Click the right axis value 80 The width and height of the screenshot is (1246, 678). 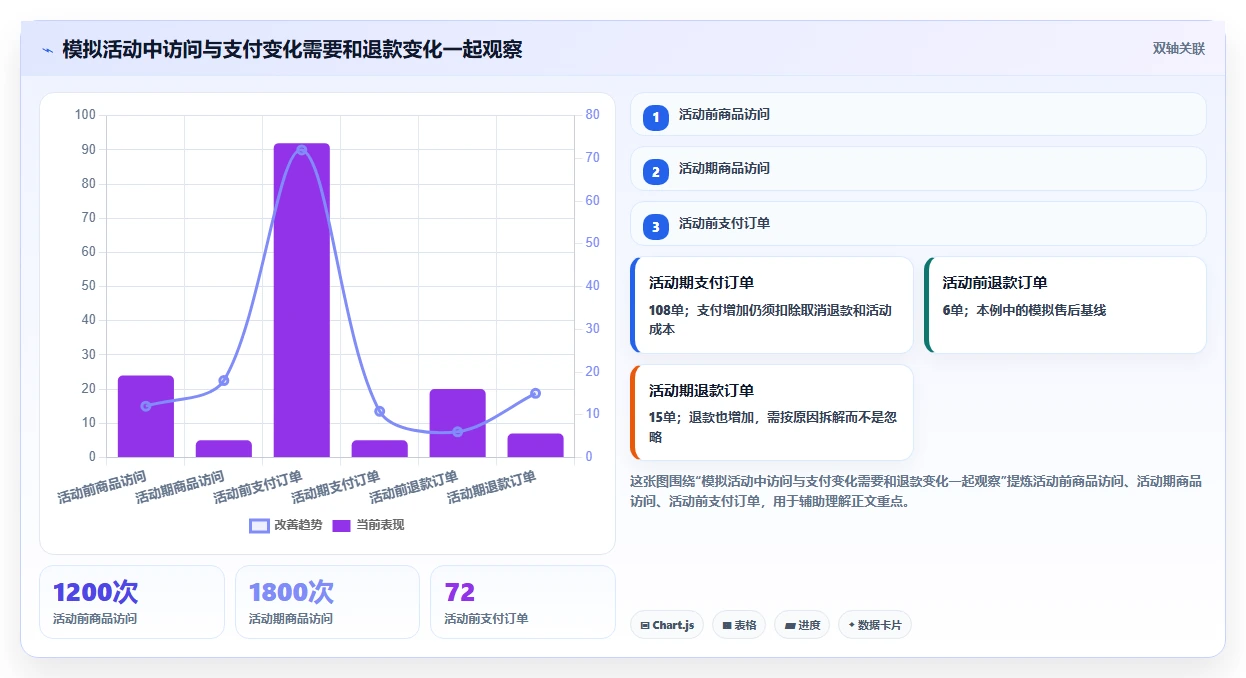pos(592,115)
